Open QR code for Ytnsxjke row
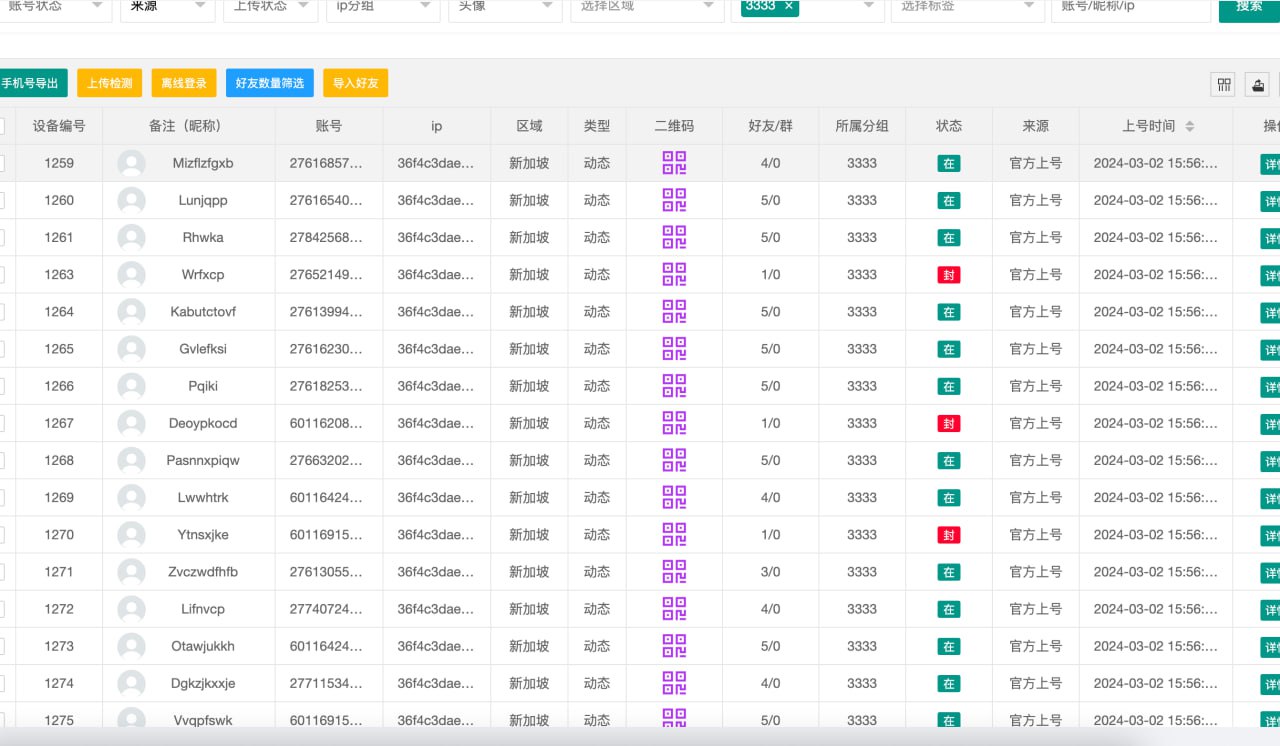1280x746 pixels. [x=674, y=534]
